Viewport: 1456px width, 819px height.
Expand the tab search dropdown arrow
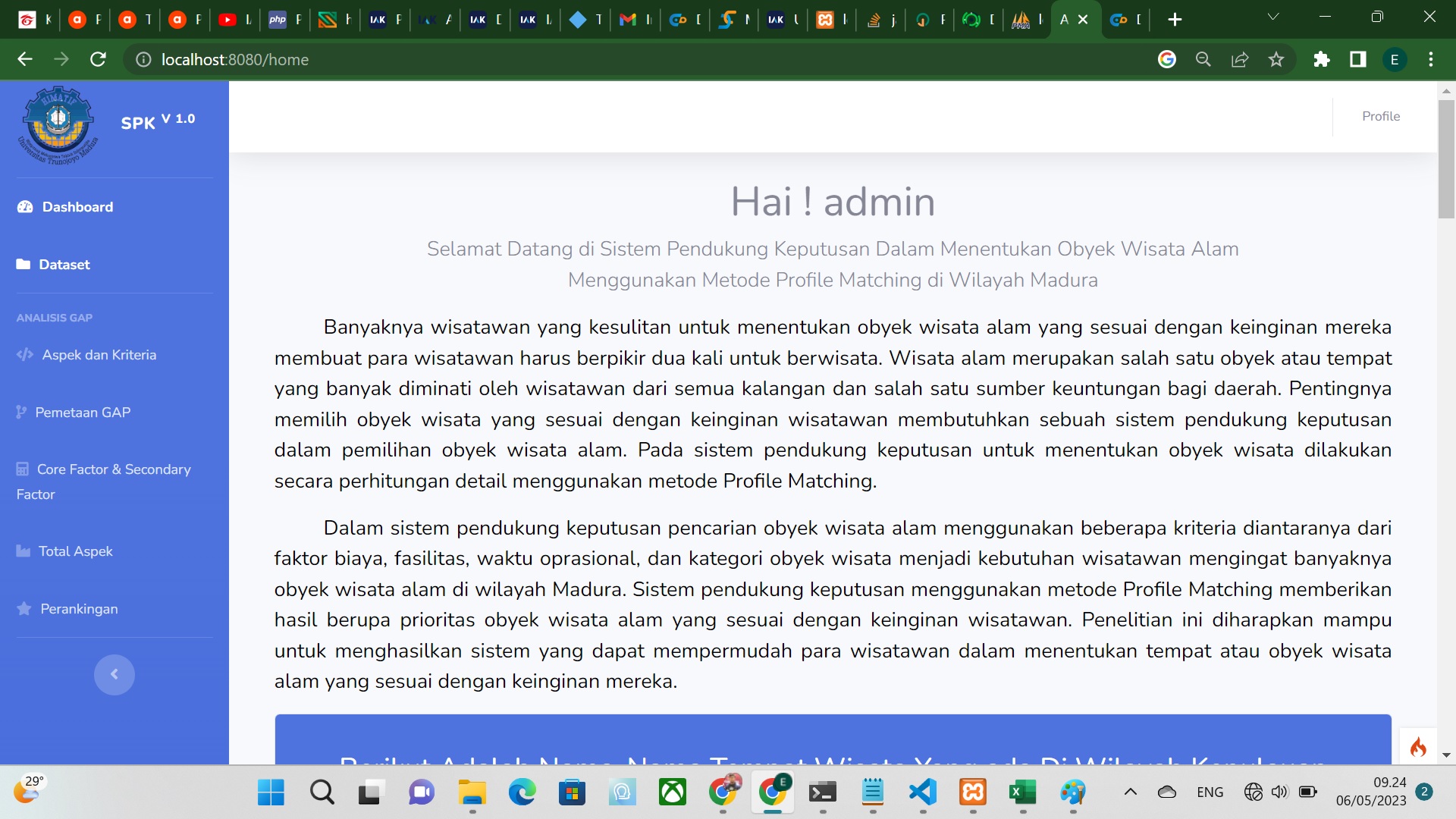pyautogui.click(x=1273, y=17)
